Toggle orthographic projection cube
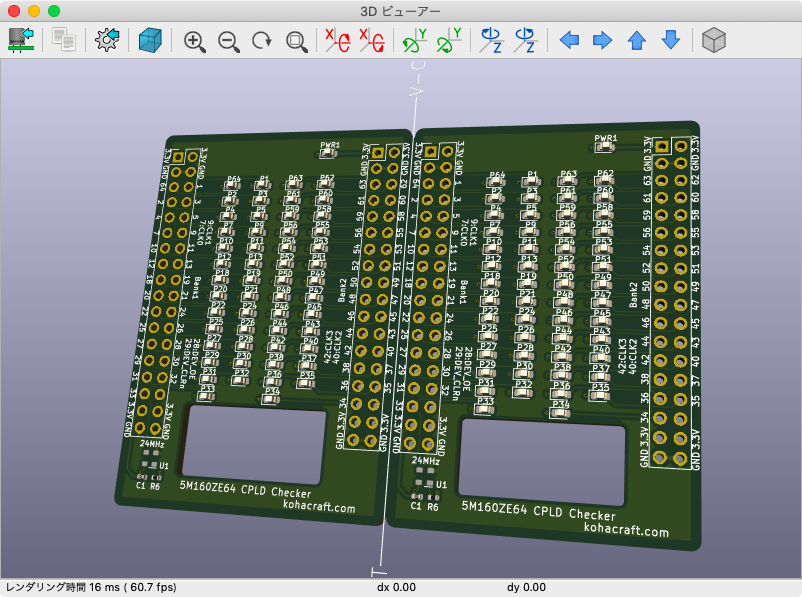This screenshot has width=802, height=597. pos(713,41)
